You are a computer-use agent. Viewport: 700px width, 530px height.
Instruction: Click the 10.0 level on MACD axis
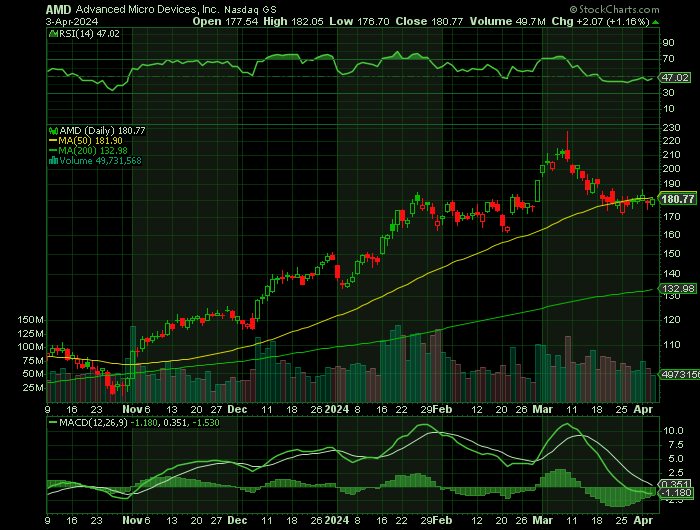coord(673,431)
